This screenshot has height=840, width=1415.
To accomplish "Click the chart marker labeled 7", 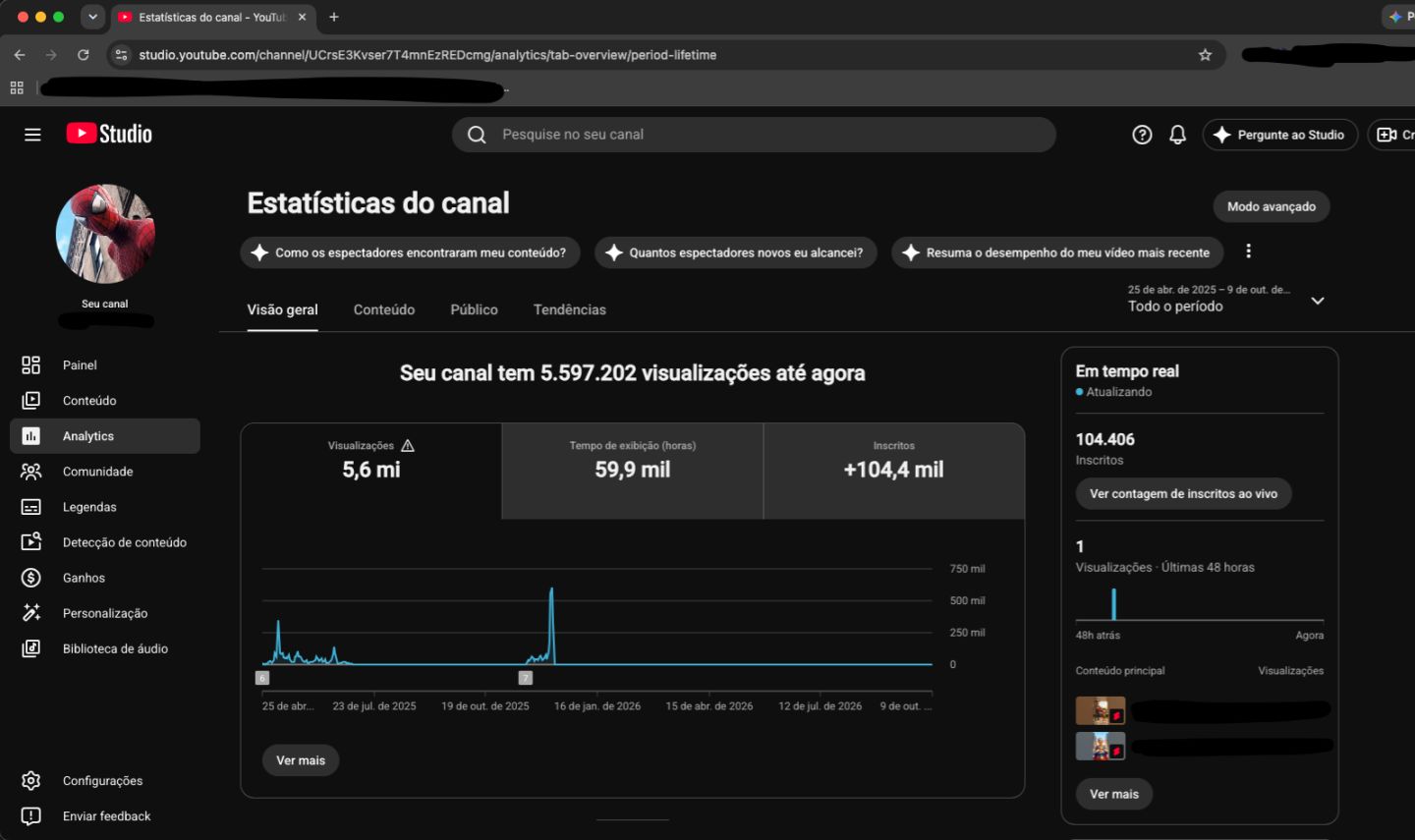I will pyautogui.click(x=526, y=678).
